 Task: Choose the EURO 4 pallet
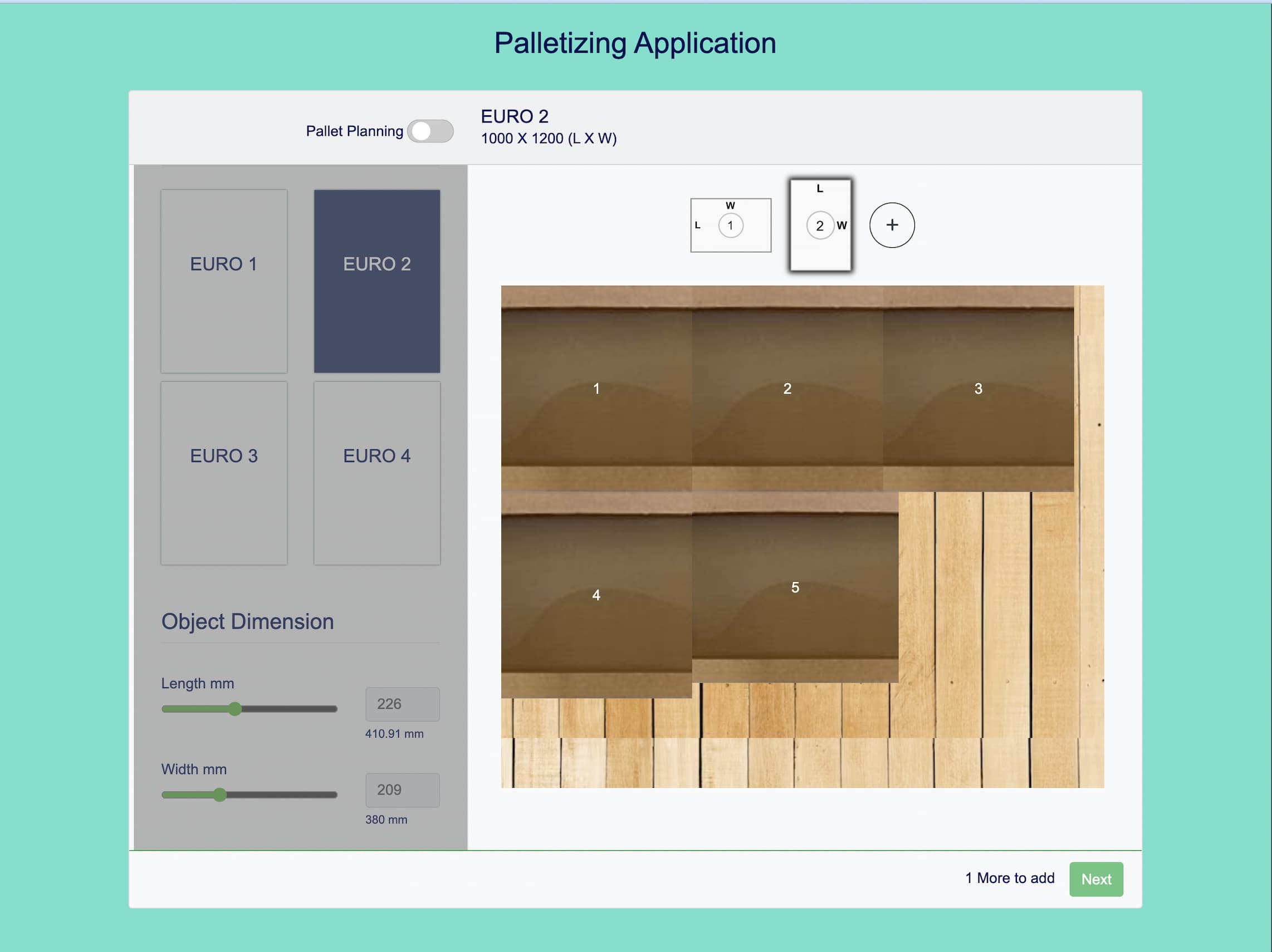click(x=376, y=473)
